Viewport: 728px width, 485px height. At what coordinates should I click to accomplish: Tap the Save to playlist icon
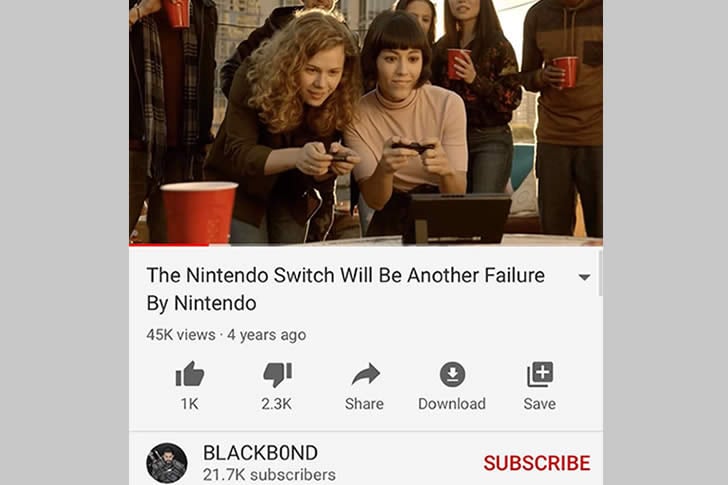tap(540, 374)
